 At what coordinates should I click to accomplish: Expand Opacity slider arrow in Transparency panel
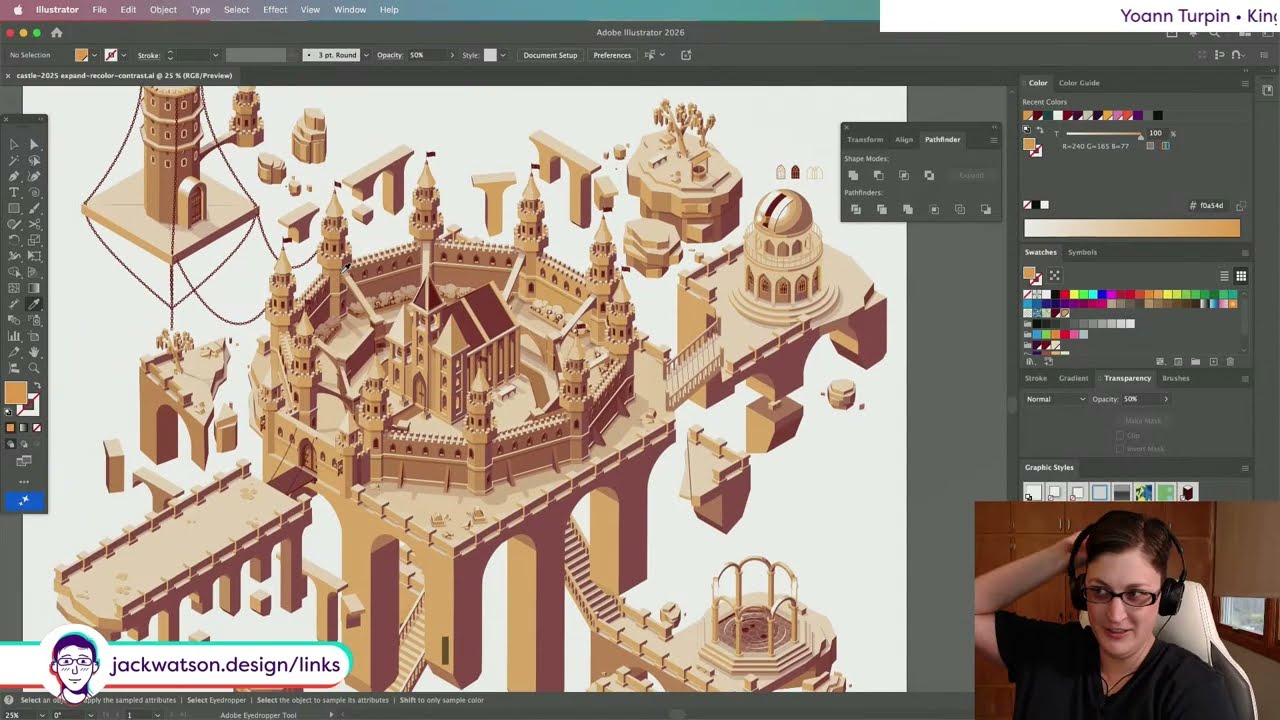point(1165,399)
